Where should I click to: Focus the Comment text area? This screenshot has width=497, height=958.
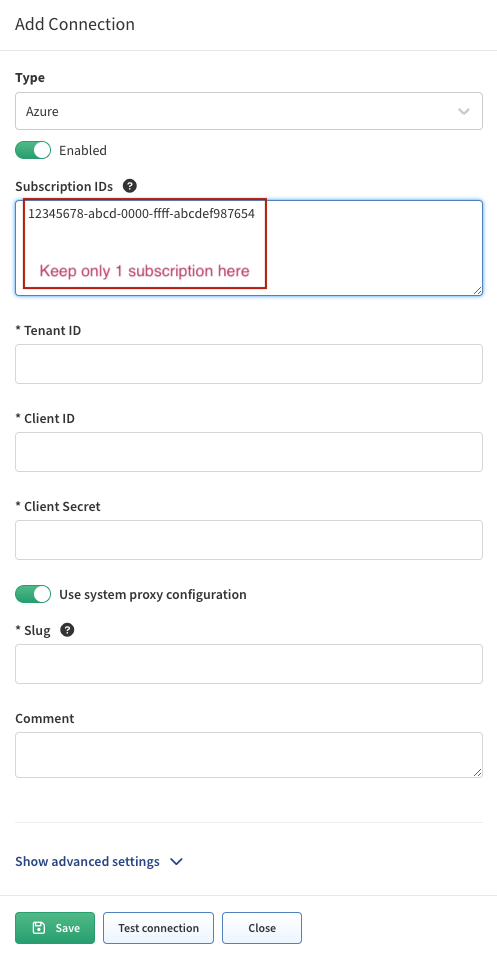[249, 755]
